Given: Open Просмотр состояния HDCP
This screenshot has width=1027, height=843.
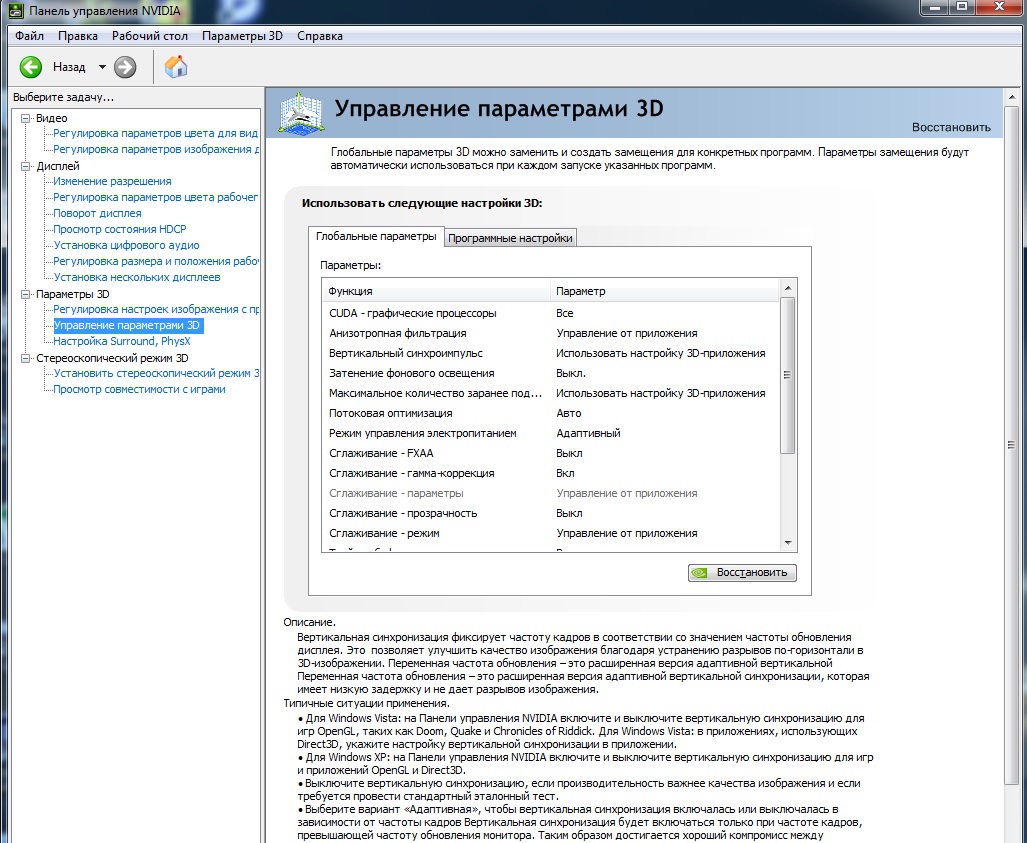Looking at the screenshot, I should [x=120, y=229].
